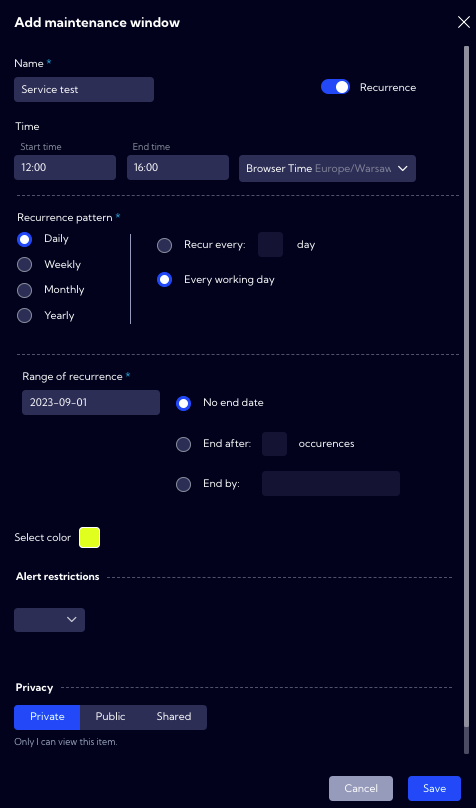Toggle the Recurrence switch off

[x=335, y=87]
